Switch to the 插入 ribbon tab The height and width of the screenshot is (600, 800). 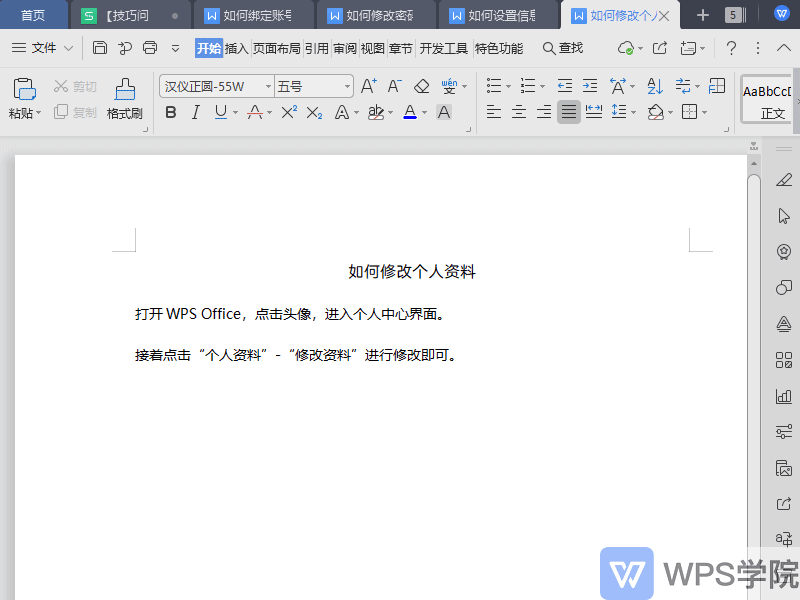pos(237,48)
